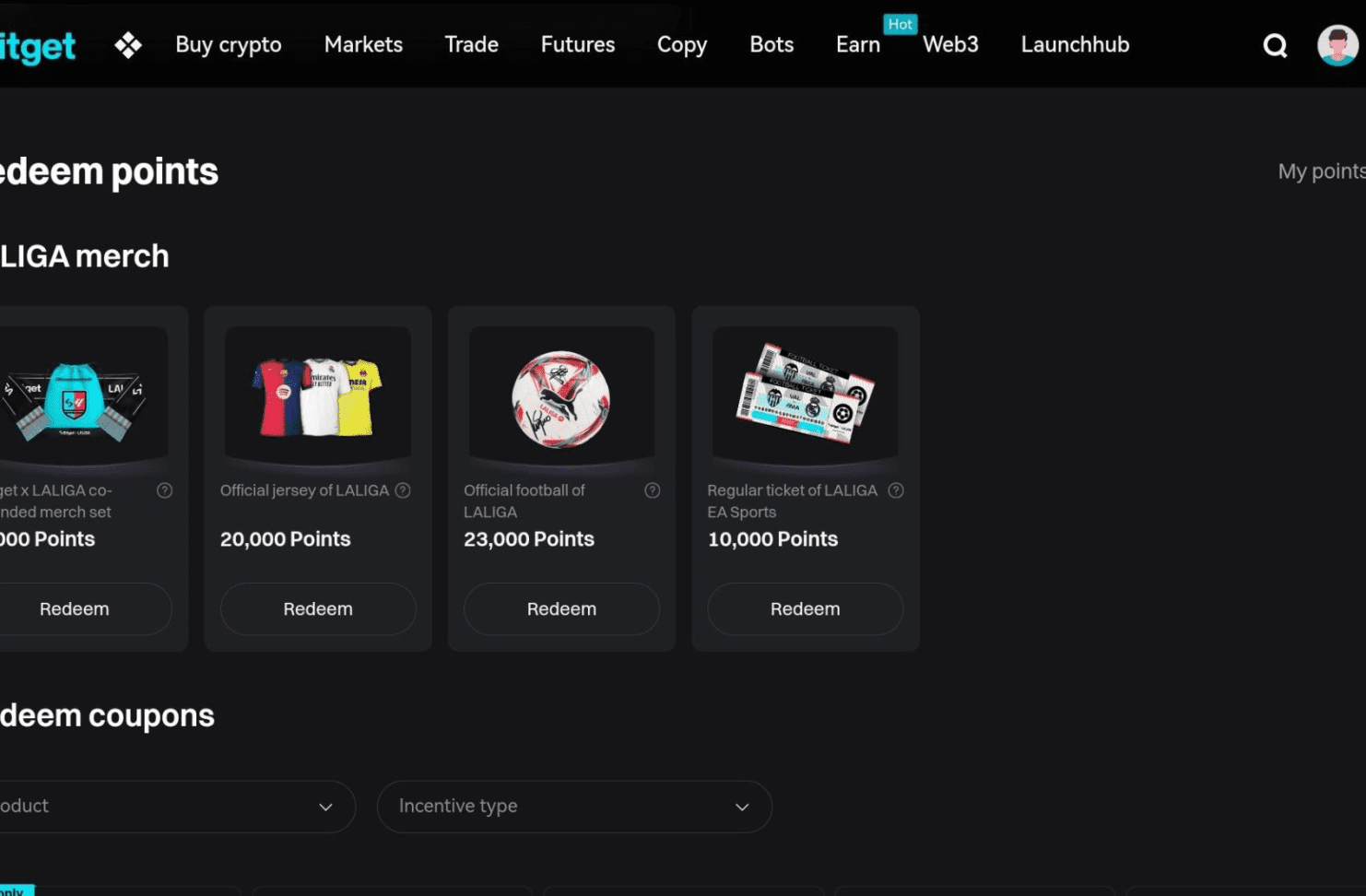Click the Bitget logo
The height and width of the screenshot is (896, 1366).
[37, 46]
